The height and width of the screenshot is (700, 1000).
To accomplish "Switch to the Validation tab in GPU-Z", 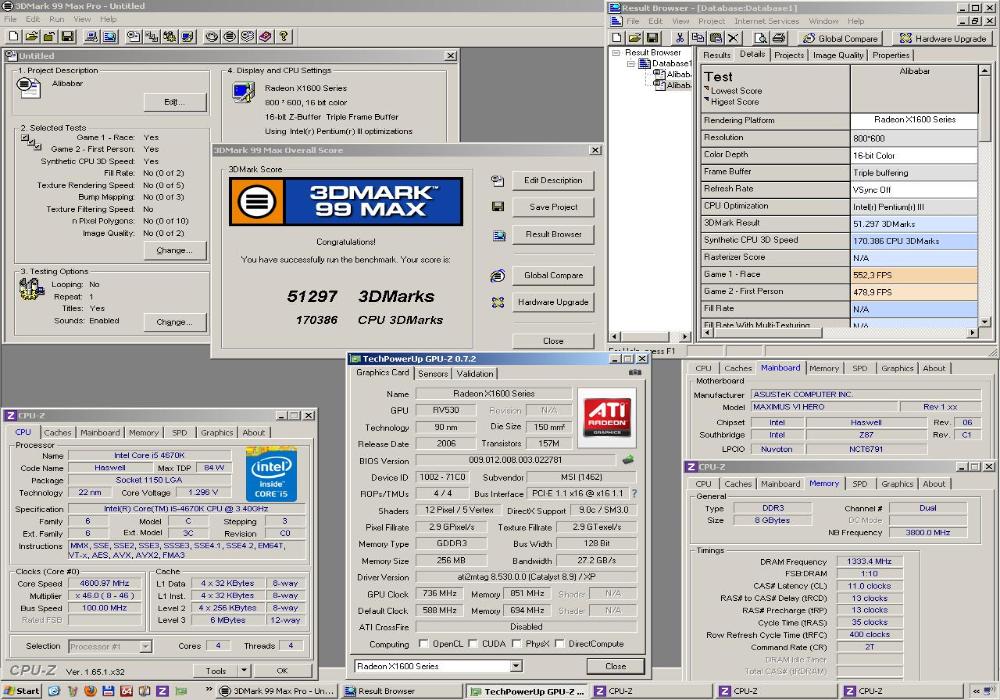I will click(475, 374).
